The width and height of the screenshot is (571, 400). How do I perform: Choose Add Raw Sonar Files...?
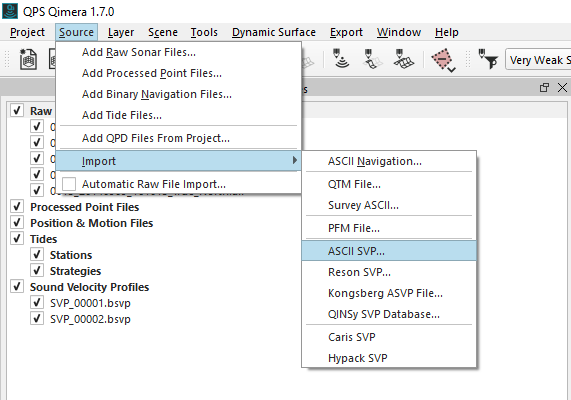[x=138, y=52]
